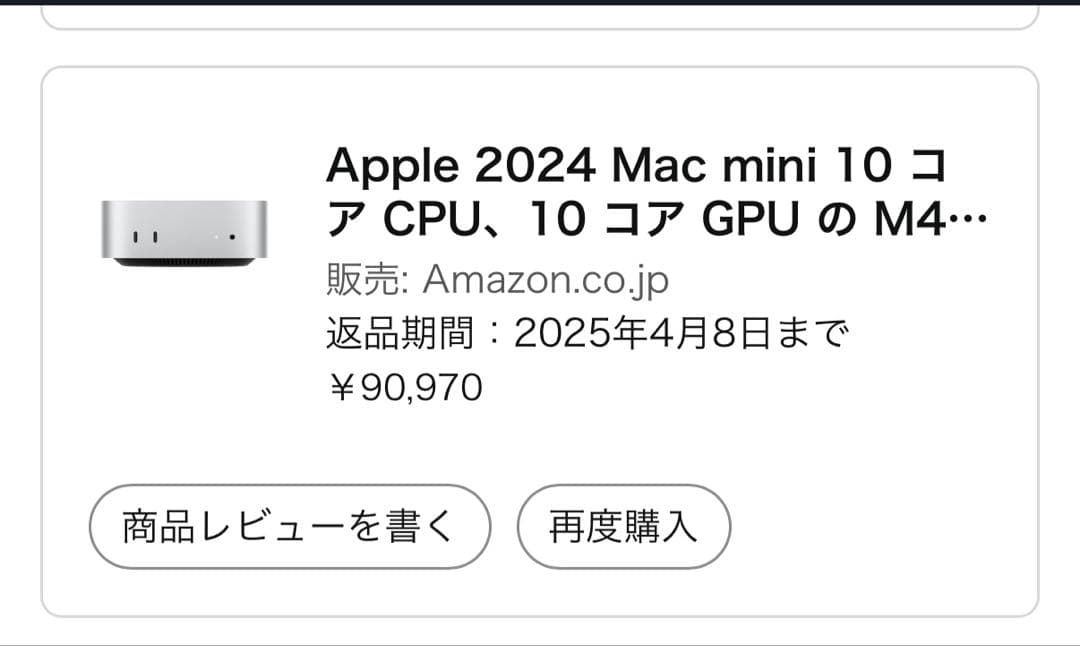The image size is (1080, 646).
Task: Reorder the Mac mini from this card
Action: (x=622, y=525)
